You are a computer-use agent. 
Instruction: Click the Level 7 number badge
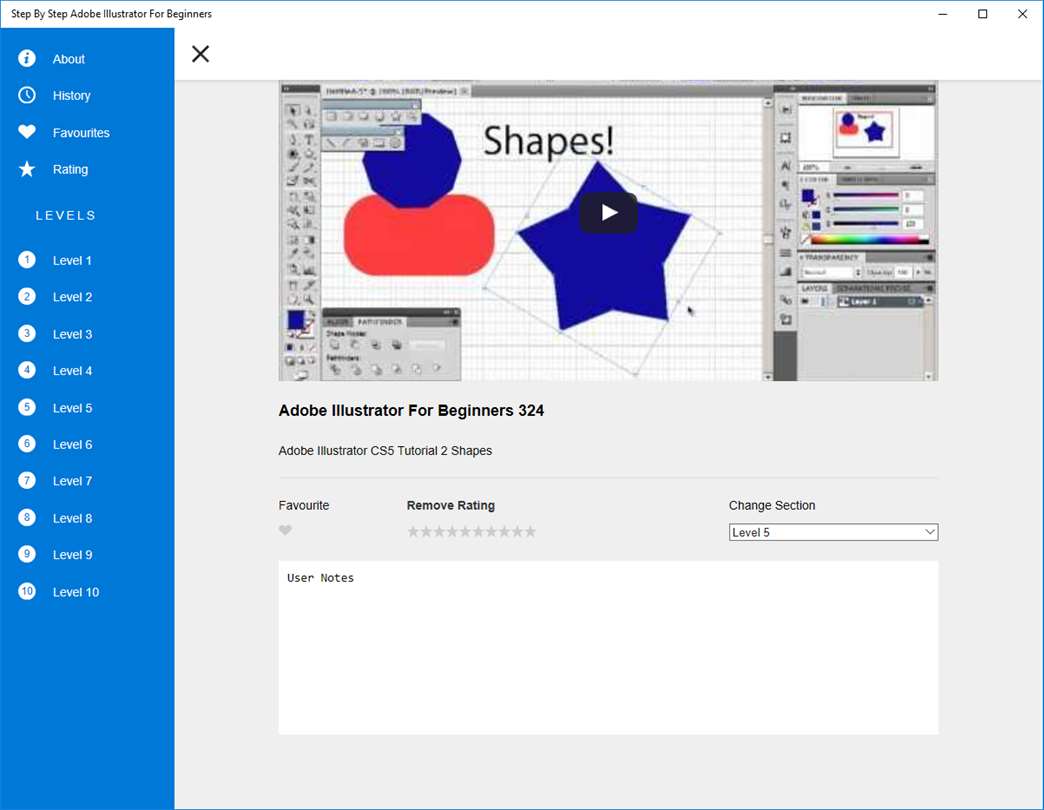click(x=27, y=480)
